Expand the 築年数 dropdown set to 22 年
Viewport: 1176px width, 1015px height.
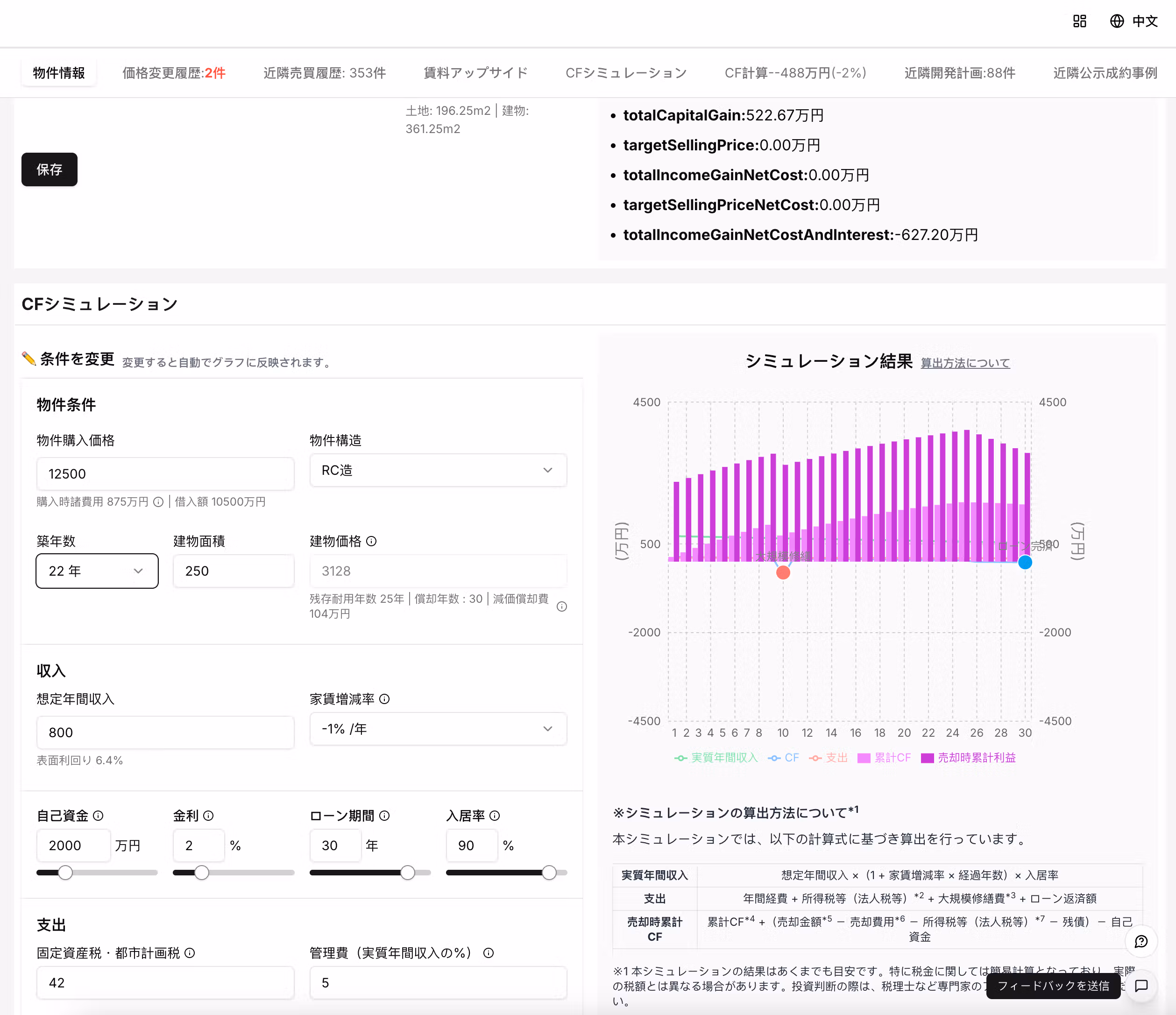(97, 571)
